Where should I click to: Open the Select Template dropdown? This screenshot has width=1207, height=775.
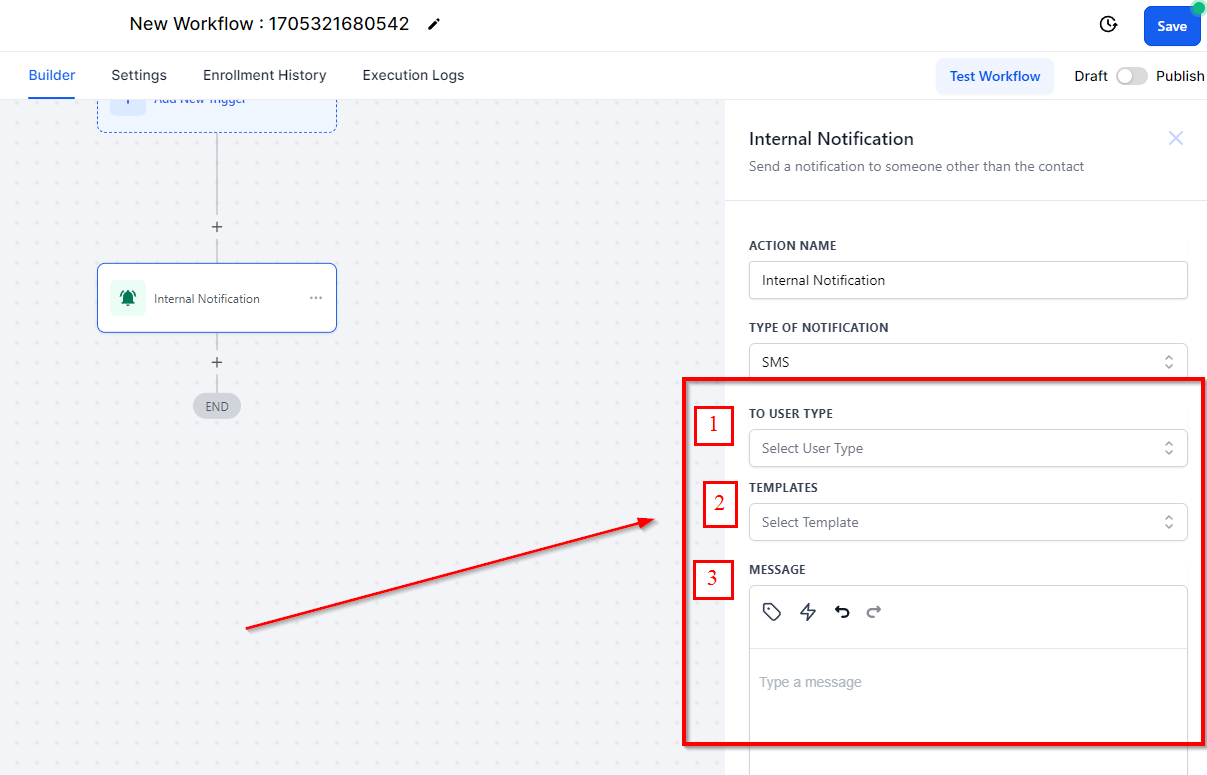coord(968,522)
